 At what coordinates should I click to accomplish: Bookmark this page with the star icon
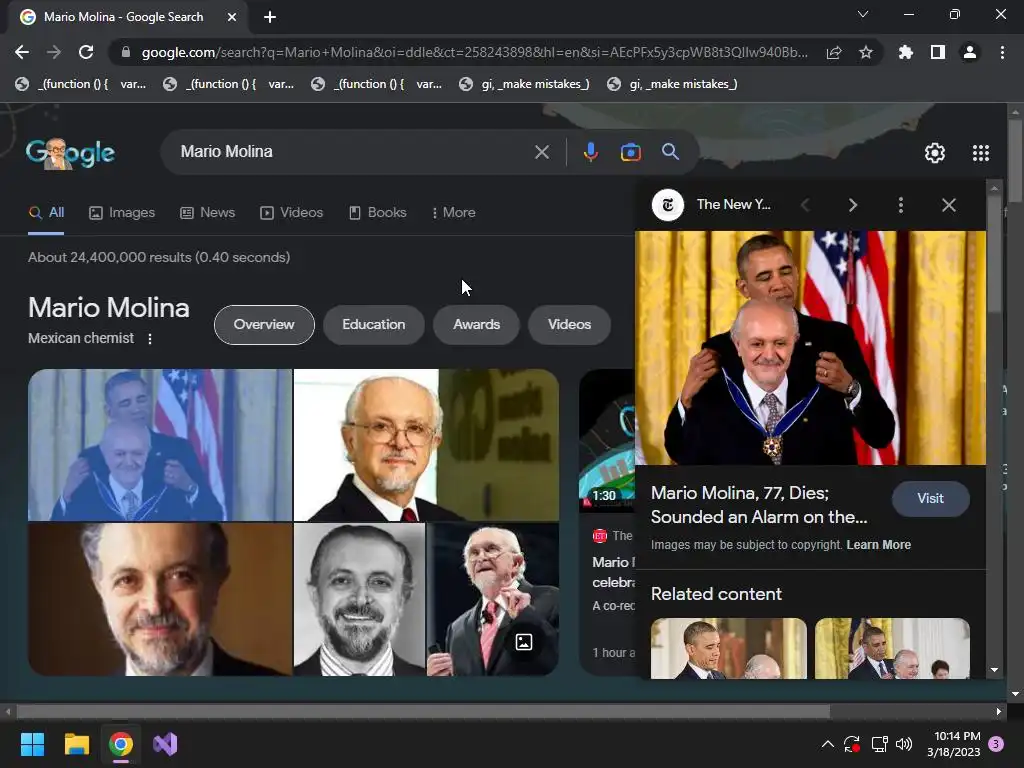coord(866,52)
